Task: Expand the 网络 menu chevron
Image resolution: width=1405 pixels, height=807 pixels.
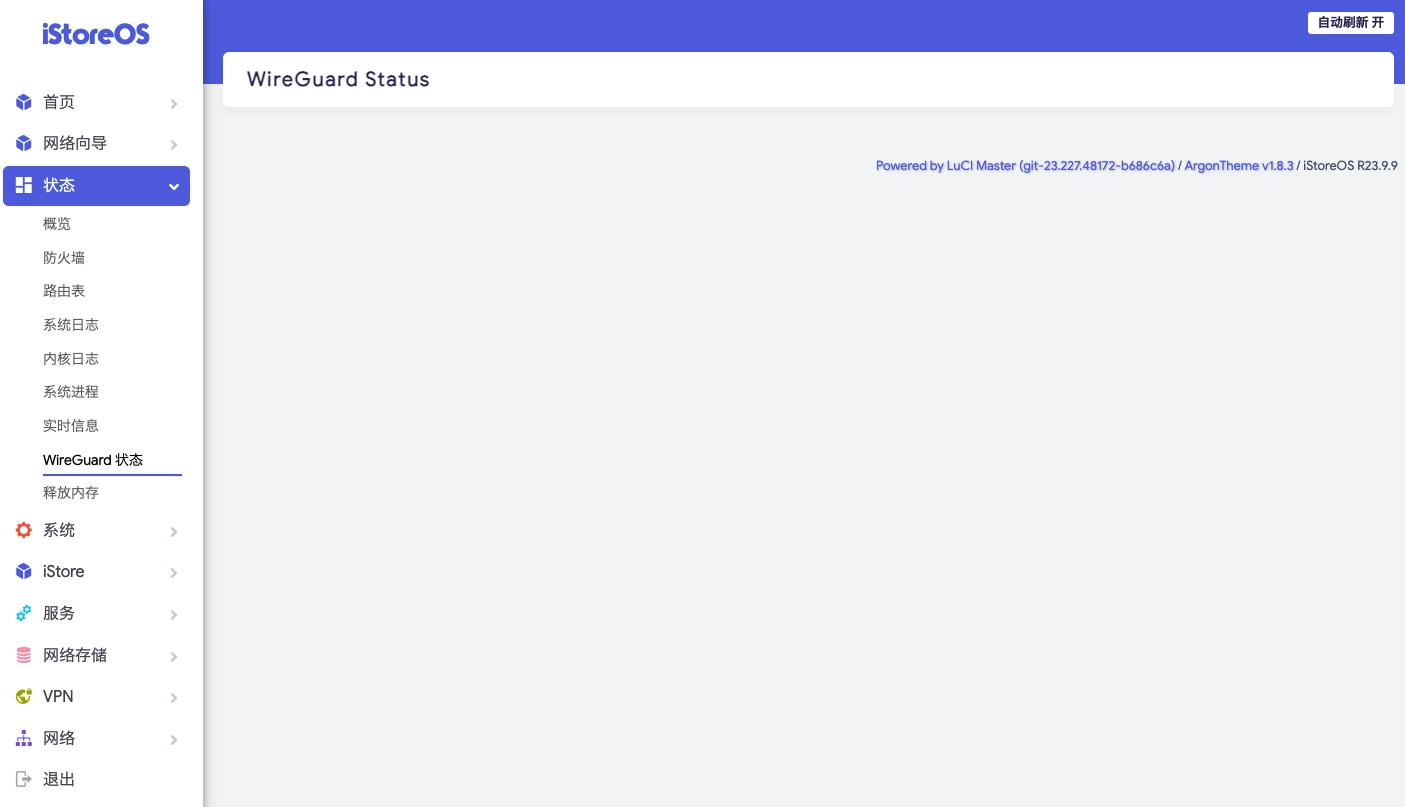Action: [x=174, y=740]
